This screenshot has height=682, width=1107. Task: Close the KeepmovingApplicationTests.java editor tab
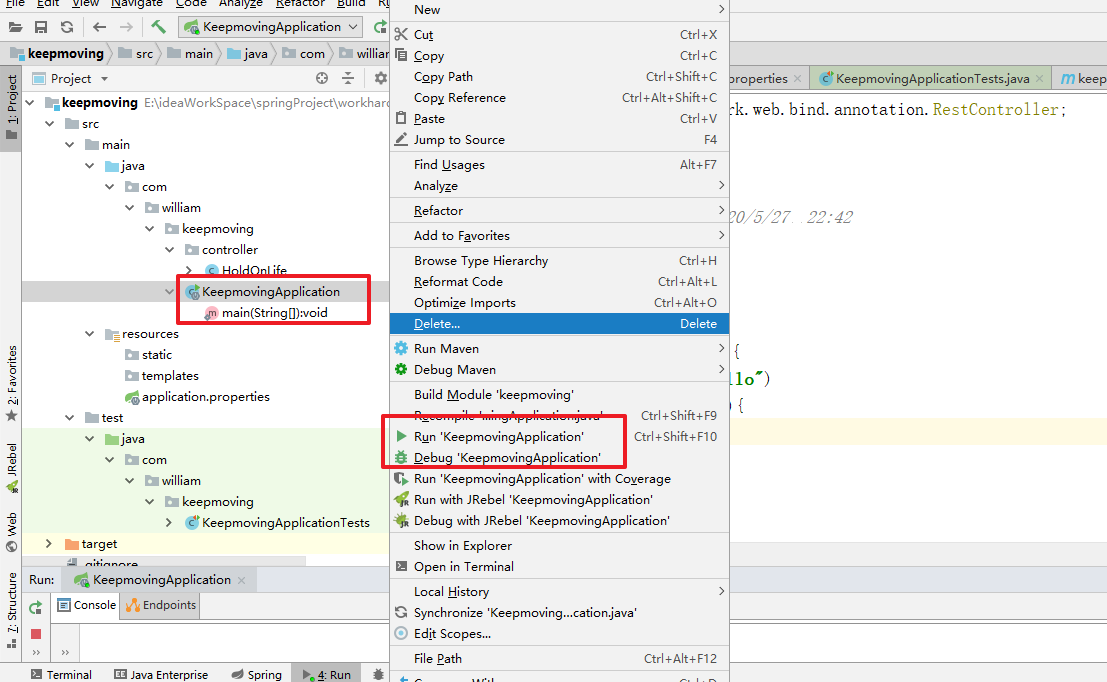click(1039, 78)
